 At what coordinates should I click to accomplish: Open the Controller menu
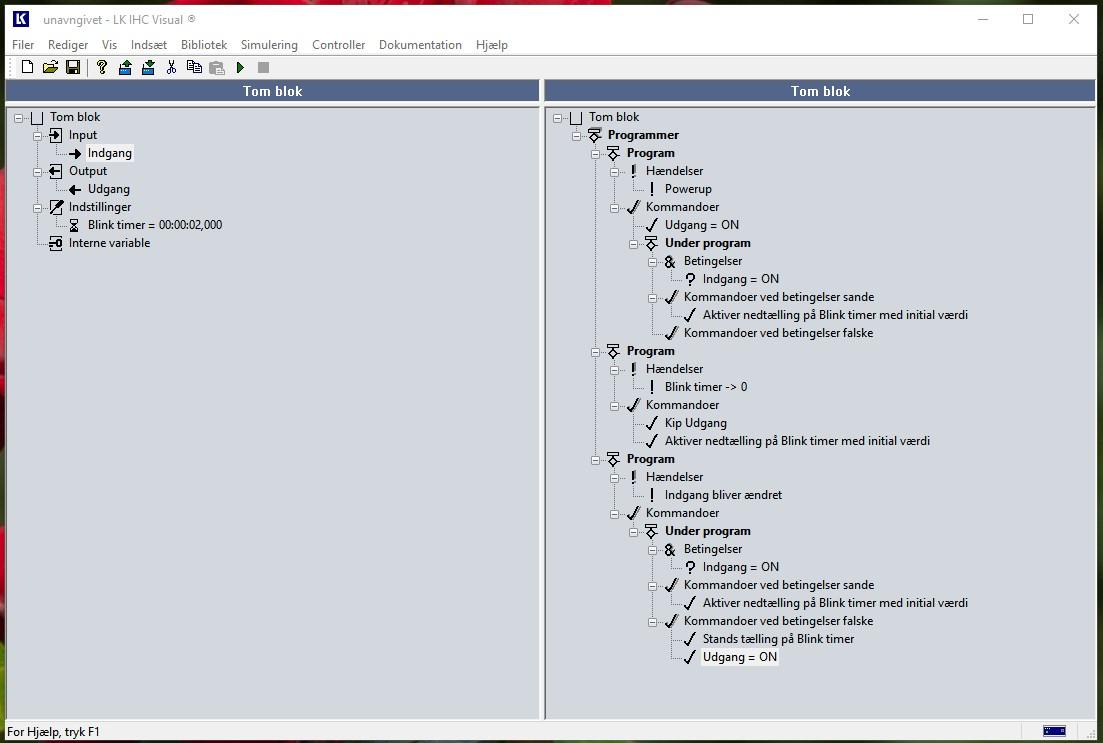(338, 45)
